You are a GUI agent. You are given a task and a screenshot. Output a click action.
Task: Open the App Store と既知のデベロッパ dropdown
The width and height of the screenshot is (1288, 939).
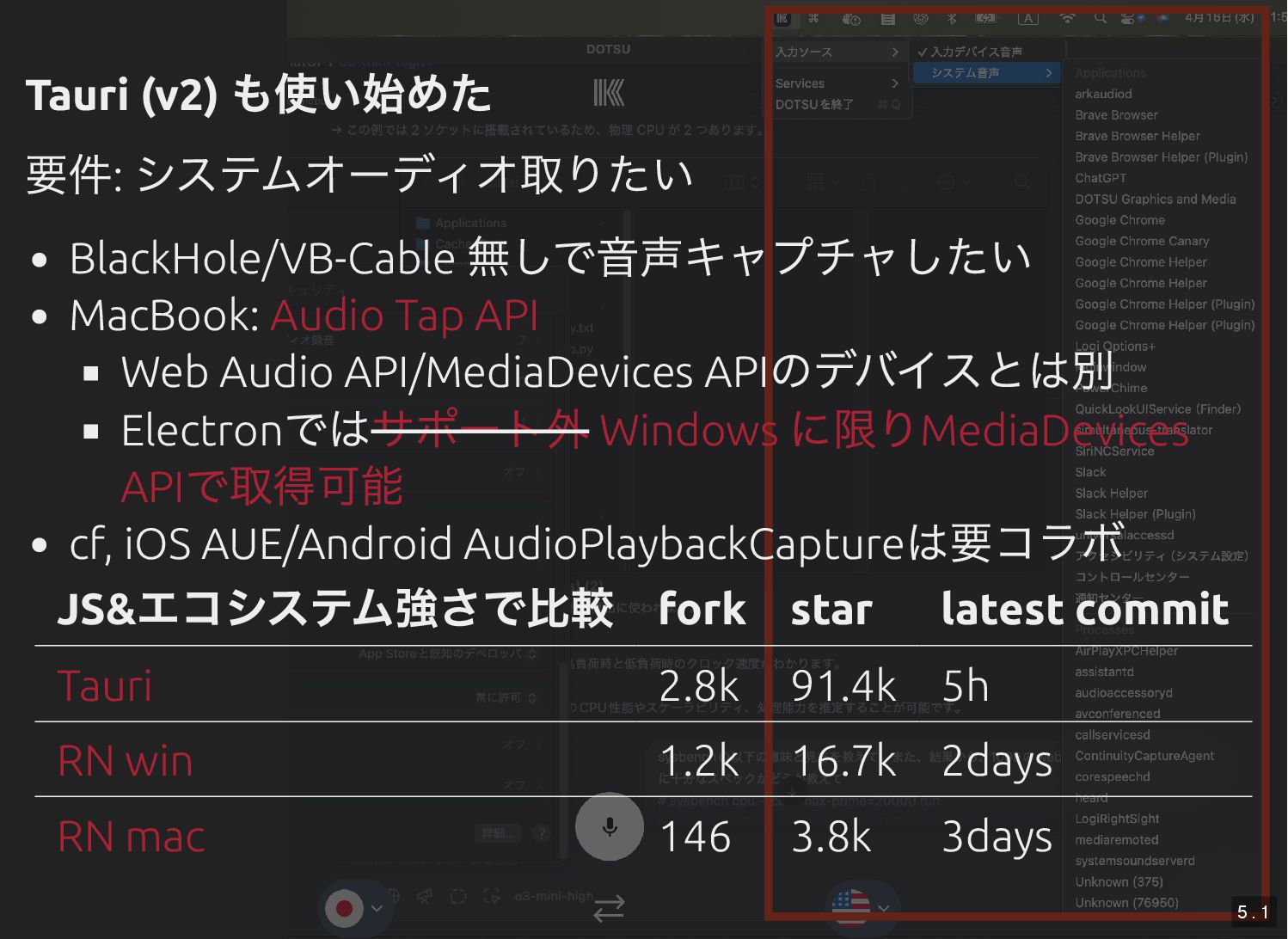point(447,654)
